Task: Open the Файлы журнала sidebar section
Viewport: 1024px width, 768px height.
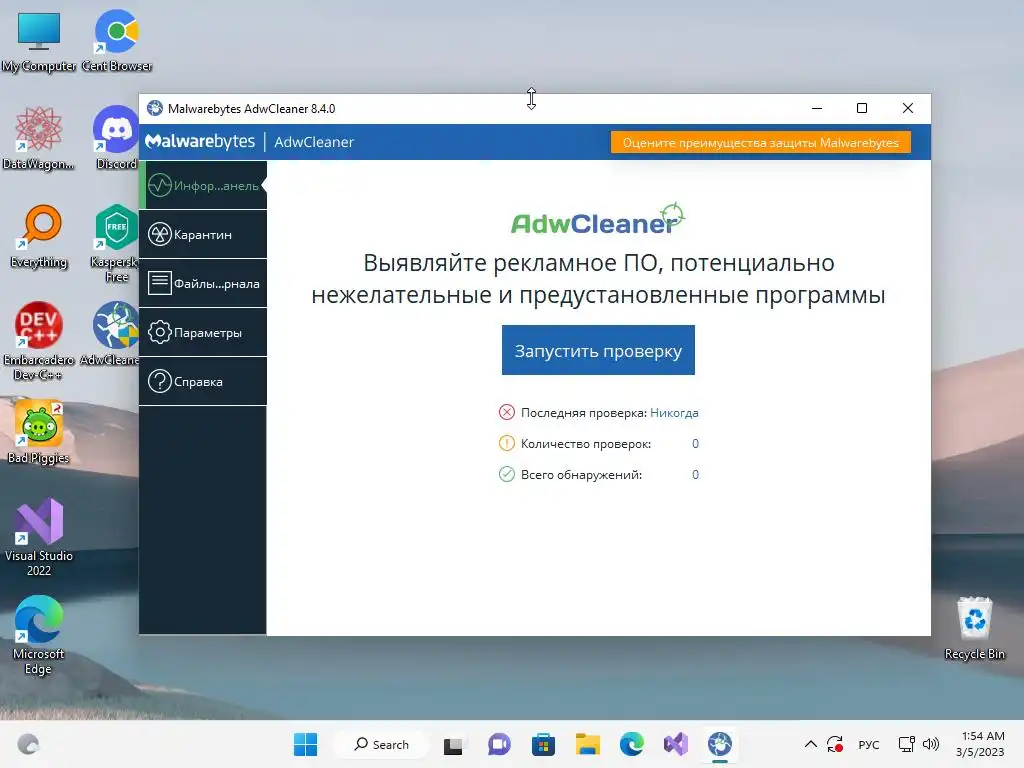Action: click(203, 283)
